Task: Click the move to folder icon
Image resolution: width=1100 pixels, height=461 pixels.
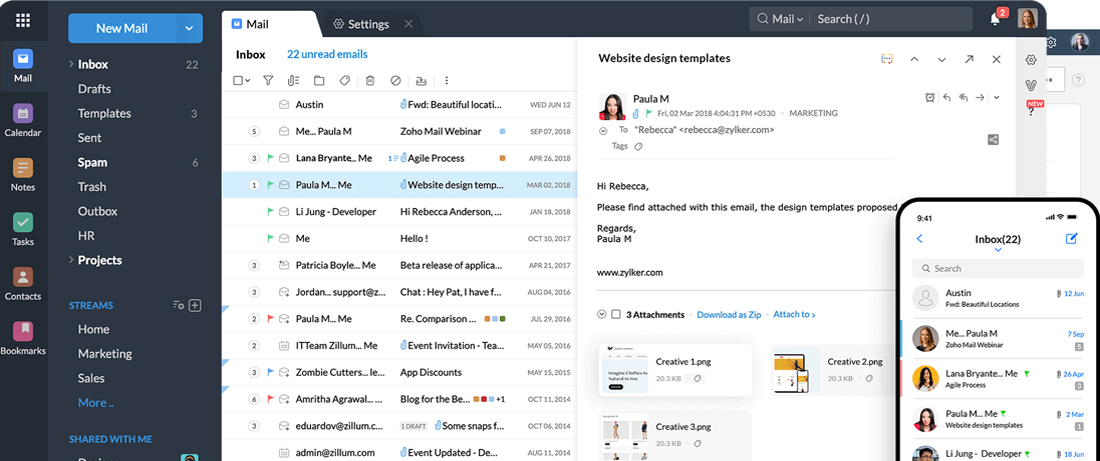Action: pyautogui.click(x=319, y=81)
